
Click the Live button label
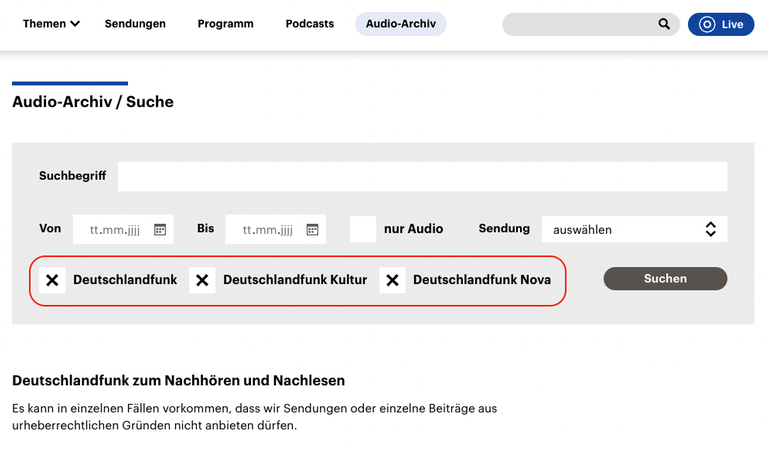(x=732, y=24)
